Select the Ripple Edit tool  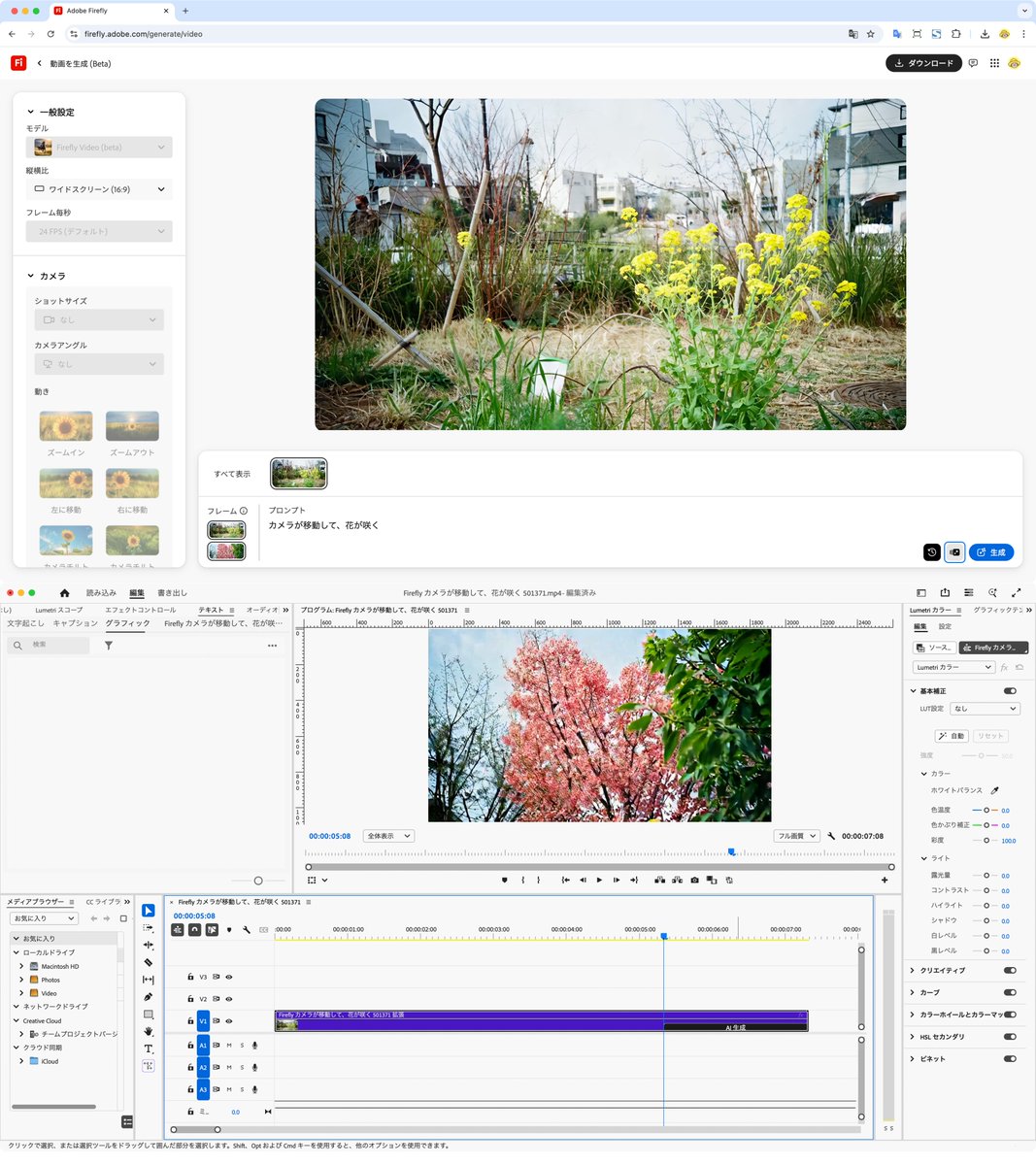coord(148,945)
